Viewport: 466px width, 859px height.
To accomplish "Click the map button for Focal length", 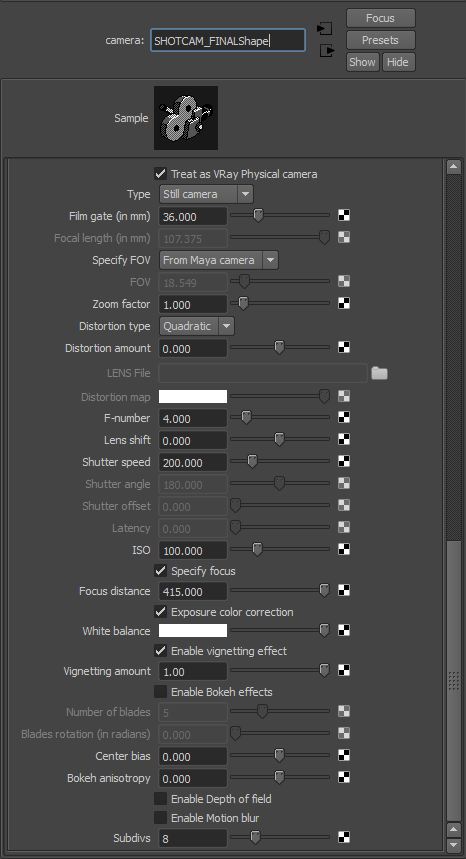I will tap(344, 238).
